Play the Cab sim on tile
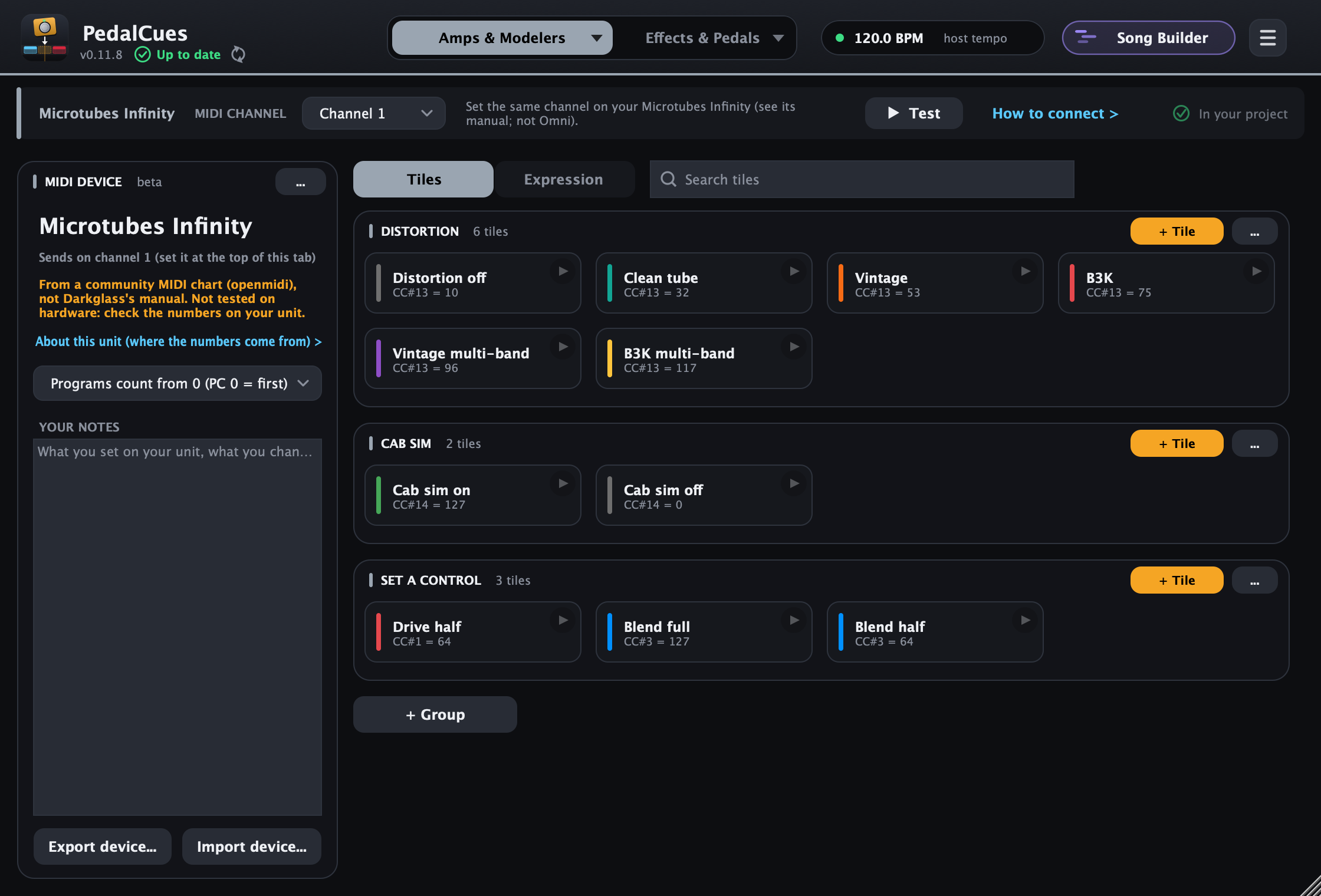This screenshot has width=1321, height=896. pos(563,483)
